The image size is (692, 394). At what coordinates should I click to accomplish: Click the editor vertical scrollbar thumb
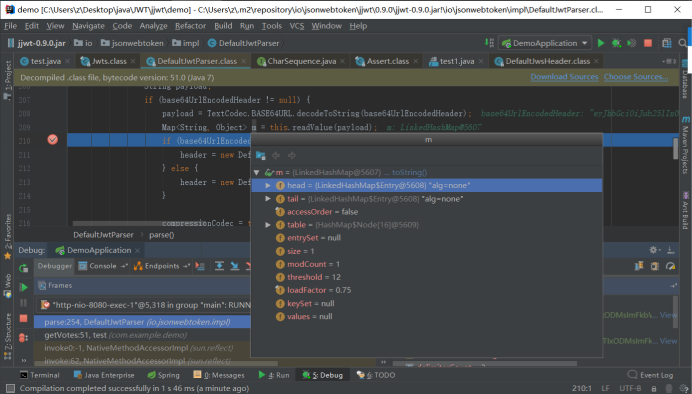pos(675,148)
